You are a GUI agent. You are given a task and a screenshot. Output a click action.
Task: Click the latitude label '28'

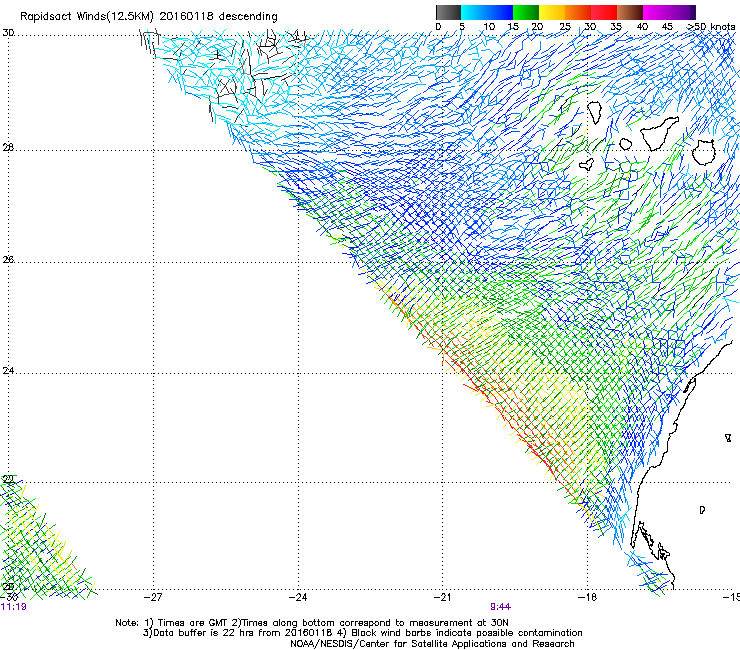(8, 148)
